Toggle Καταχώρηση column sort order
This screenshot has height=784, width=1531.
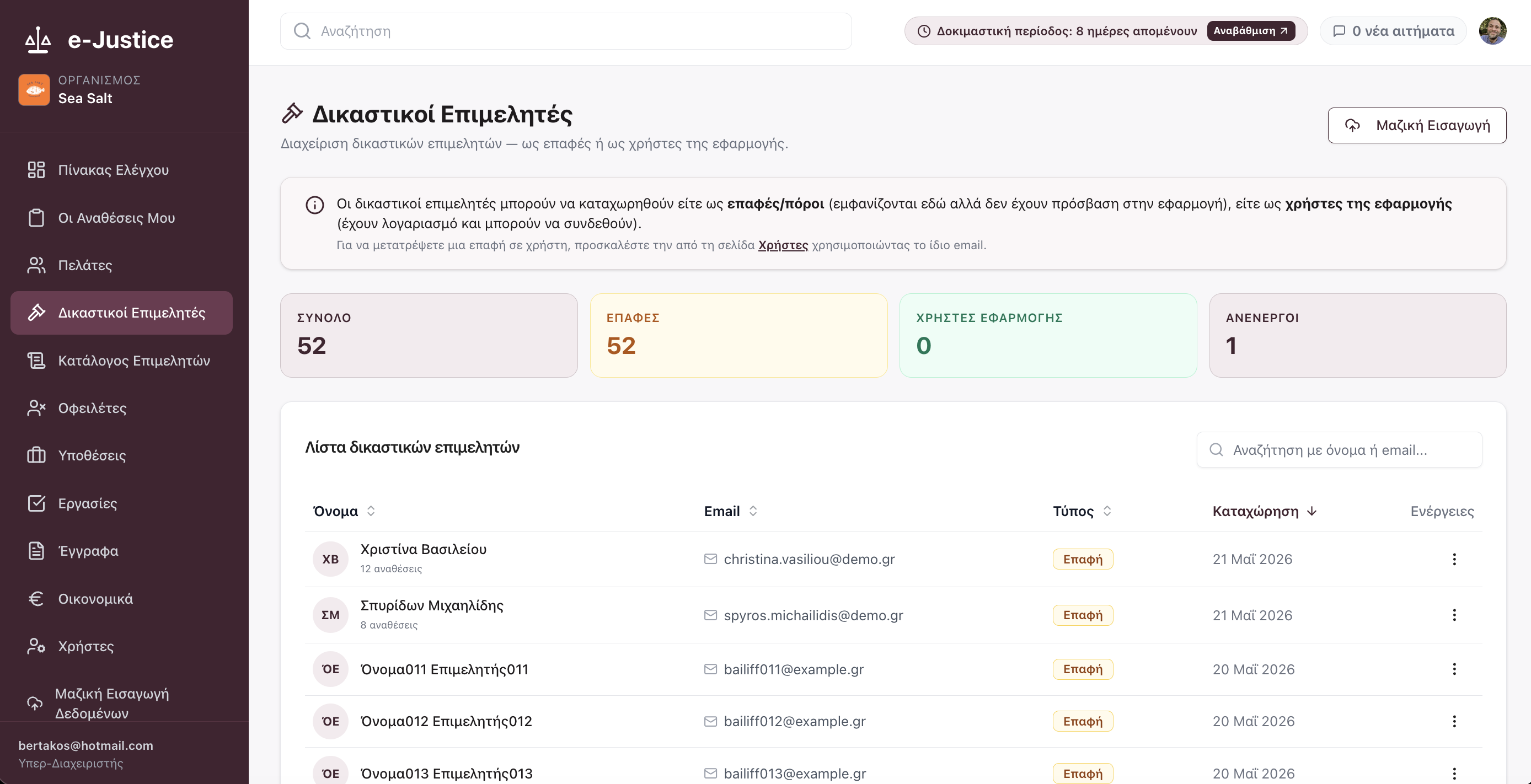pyautogui.click(x=1265, y=511)
